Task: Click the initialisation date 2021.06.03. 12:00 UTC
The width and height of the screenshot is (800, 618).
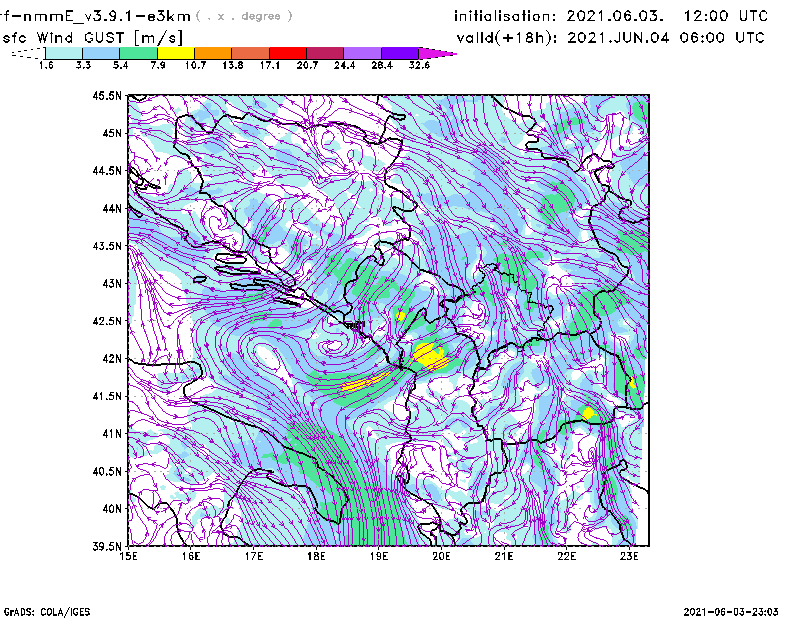Action: [611, 16]
